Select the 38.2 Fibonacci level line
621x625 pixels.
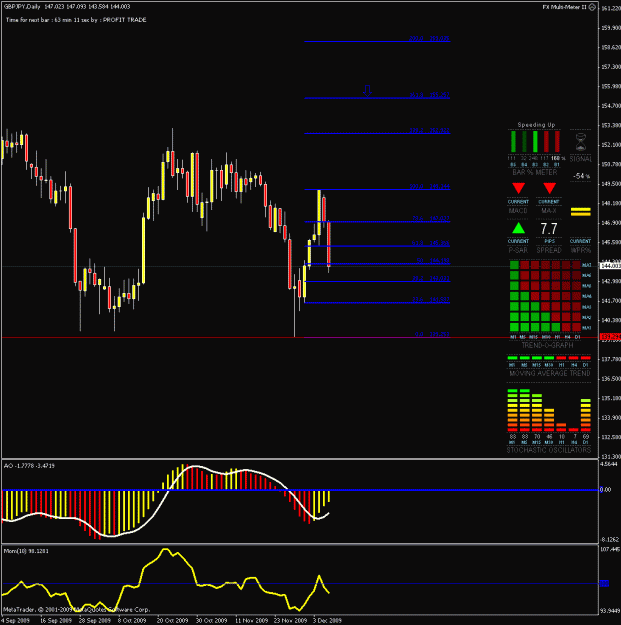pos(377,281)
